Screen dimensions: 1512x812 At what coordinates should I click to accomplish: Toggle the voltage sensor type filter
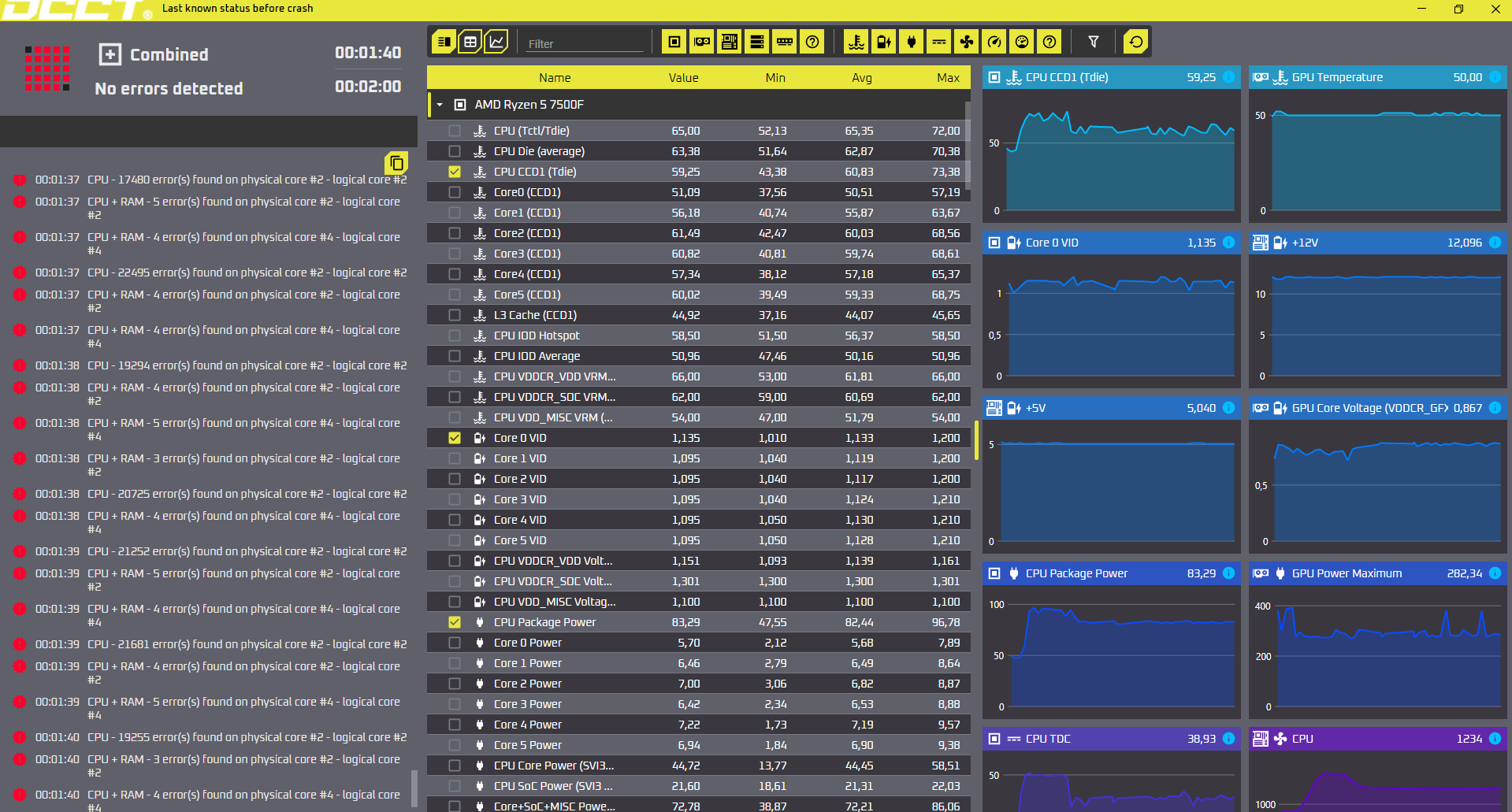(884, 42)
